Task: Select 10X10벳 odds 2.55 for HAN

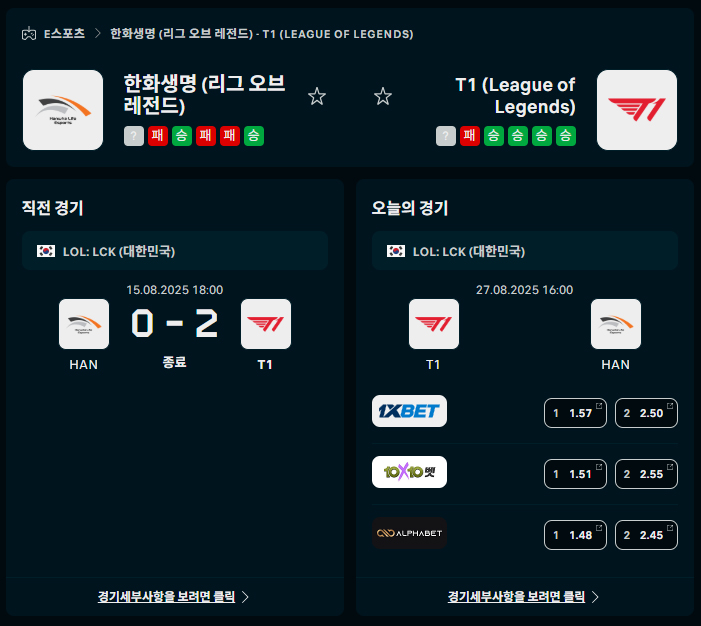Action: [646, 474]
